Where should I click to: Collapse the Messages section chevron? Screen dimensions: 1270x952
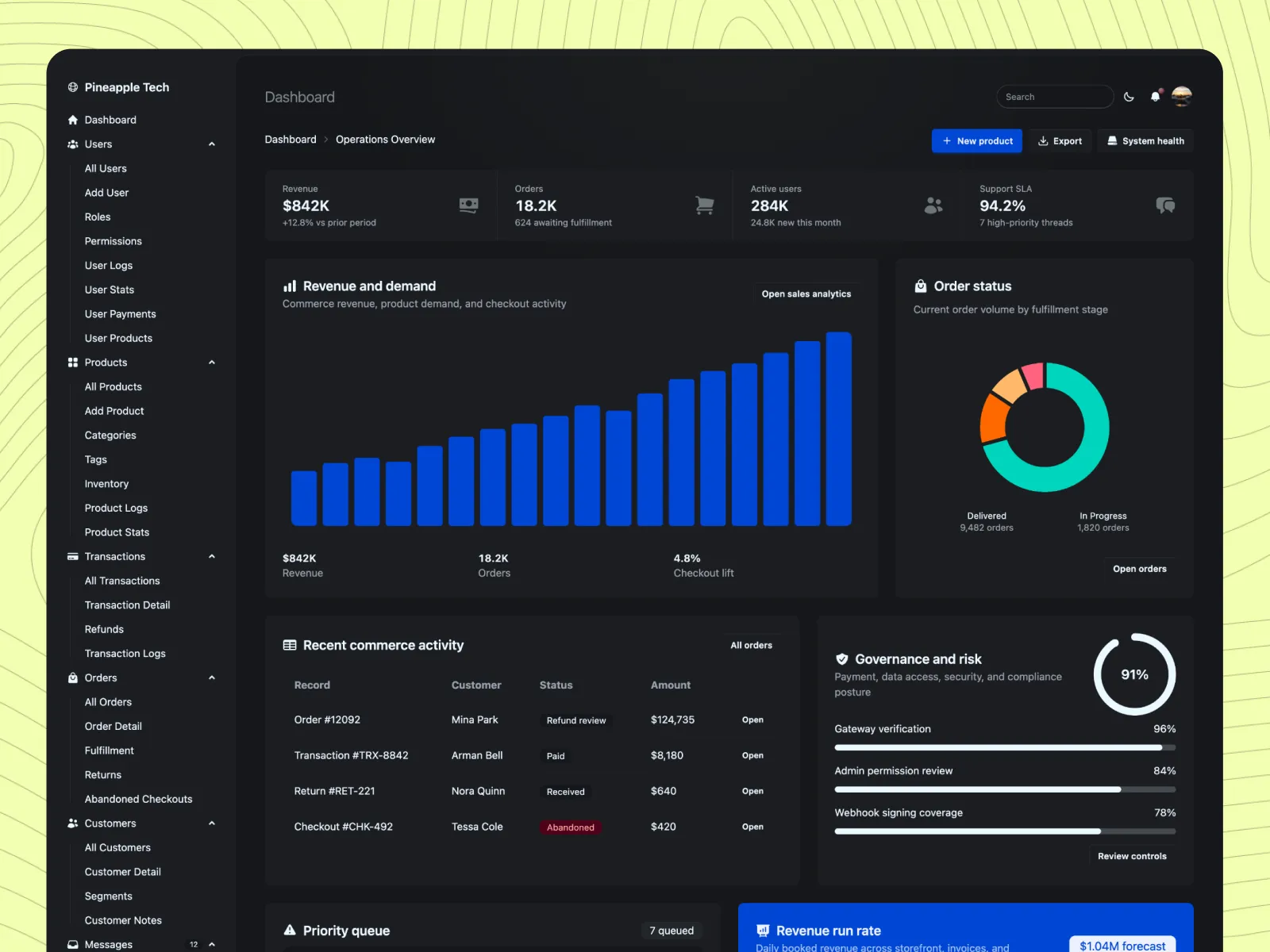point(212,945)
